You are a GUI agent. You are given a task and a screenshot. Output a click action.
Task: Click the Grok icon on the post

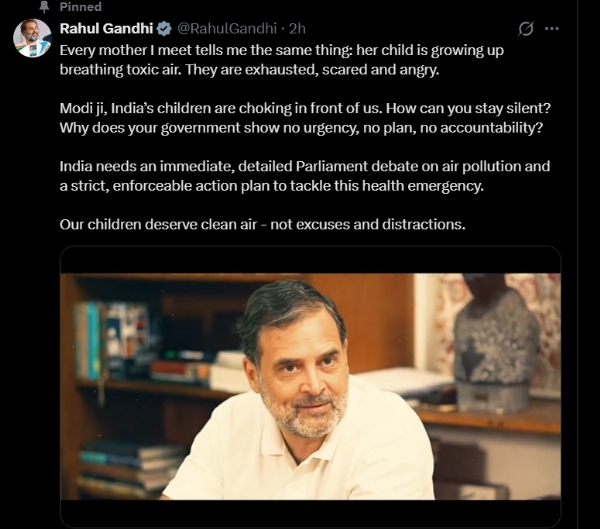(x=521, y=28)
